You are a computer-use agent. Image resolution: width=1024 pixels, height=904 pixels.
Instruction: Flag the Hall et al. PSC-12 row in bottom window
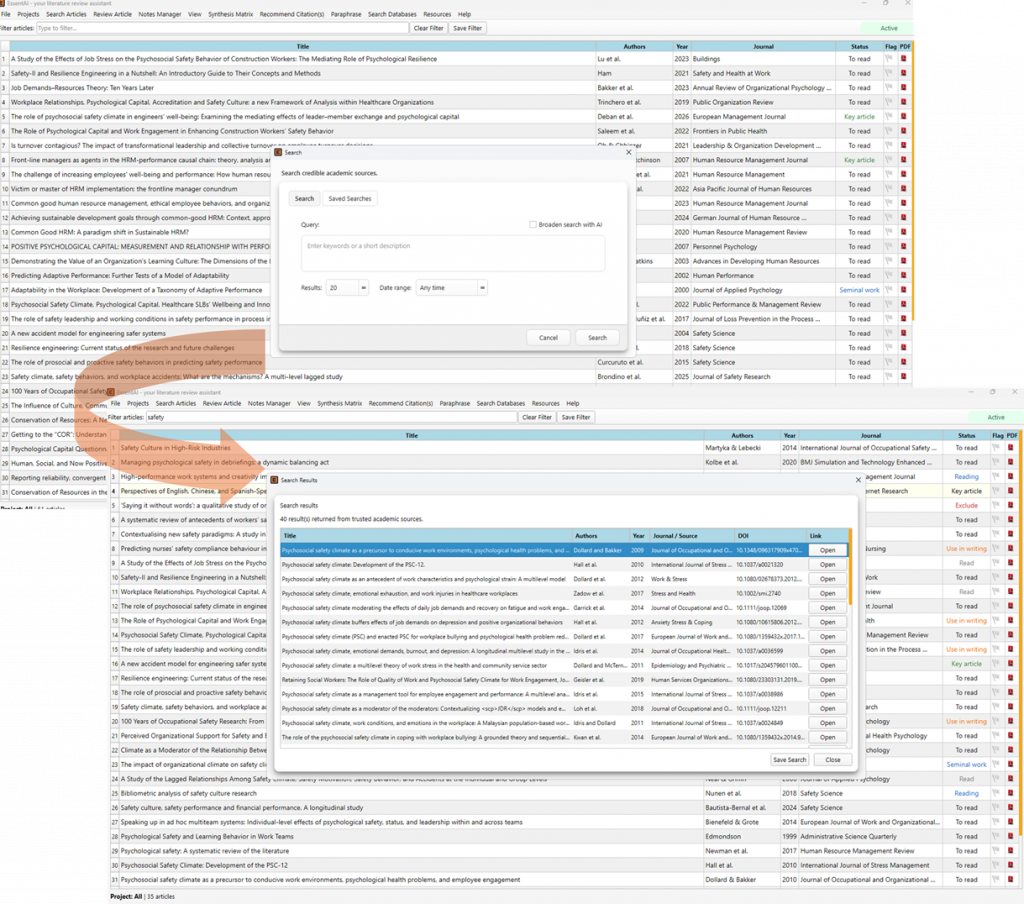click(x=996, y=865)
